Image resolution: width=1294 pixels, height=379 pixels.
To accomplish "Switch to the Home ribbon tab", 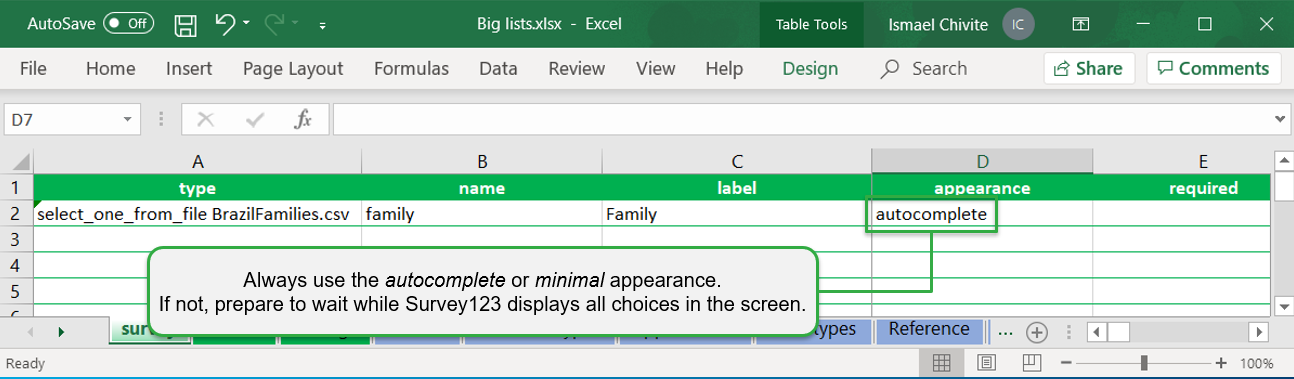I will coord(110,68).
